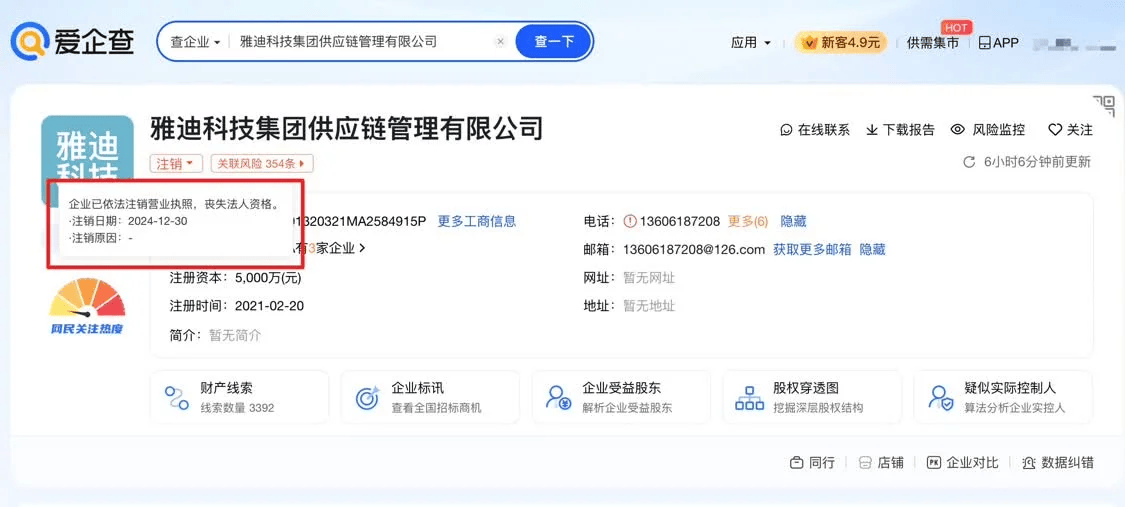
Task: Expand 更多(6) phone numbers
Action: [x=748, y=222]
